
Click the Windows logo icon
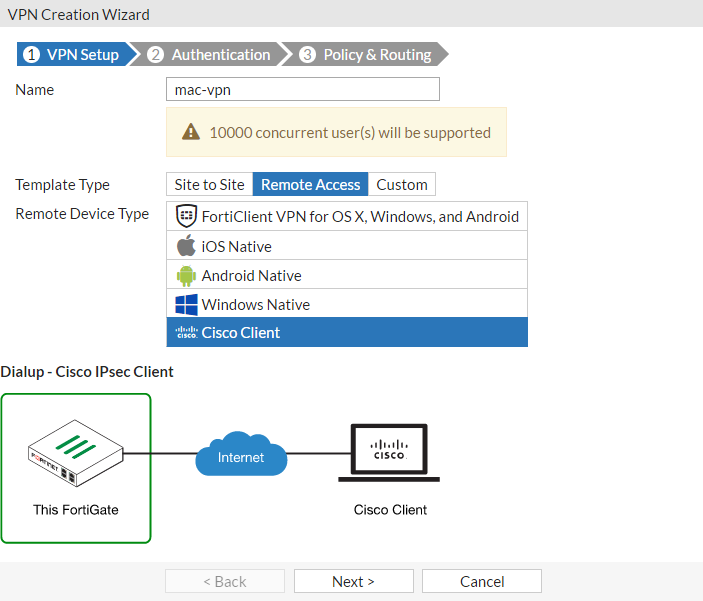[x=186, y=305]
